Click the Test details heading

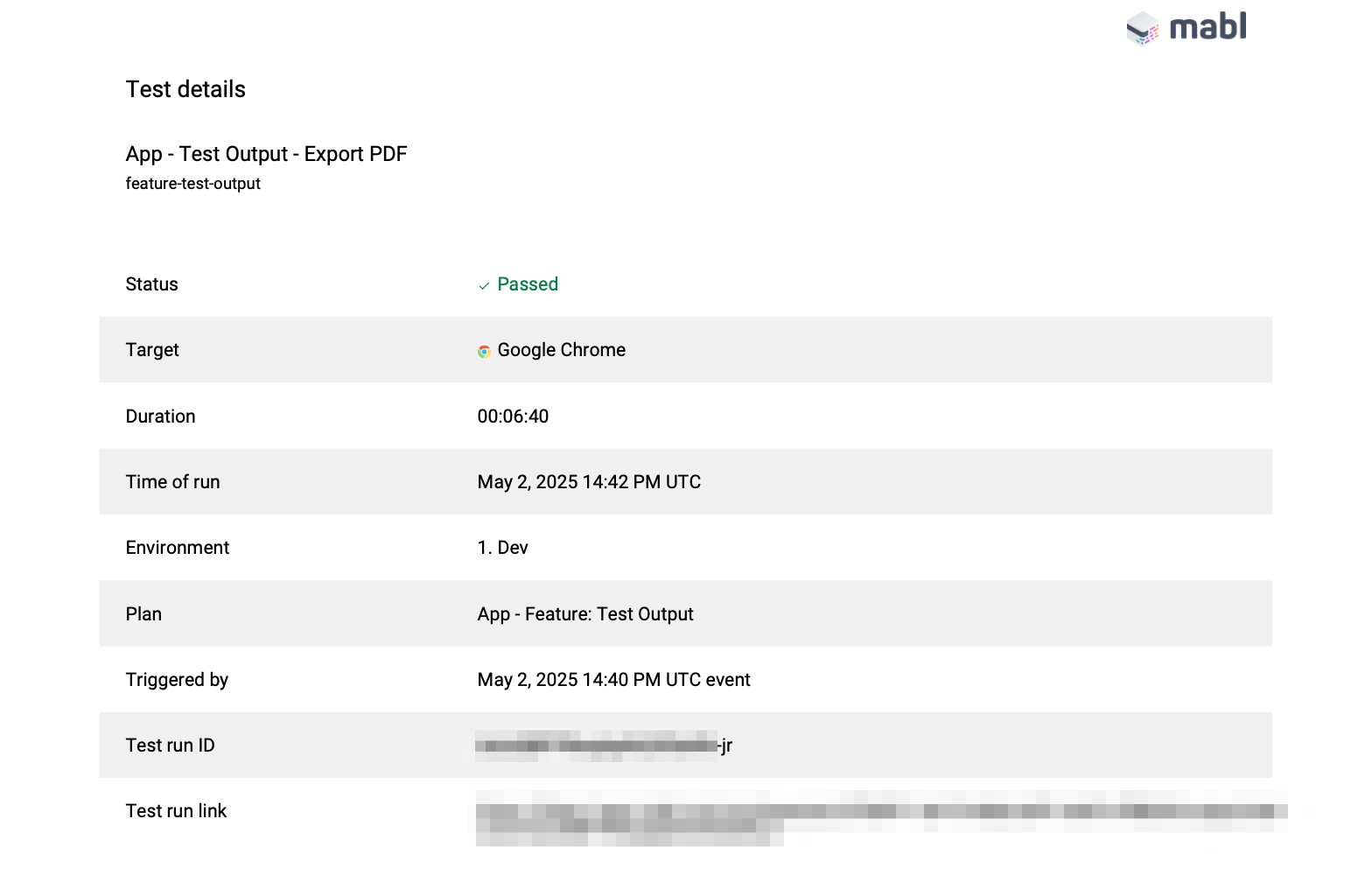185,89
